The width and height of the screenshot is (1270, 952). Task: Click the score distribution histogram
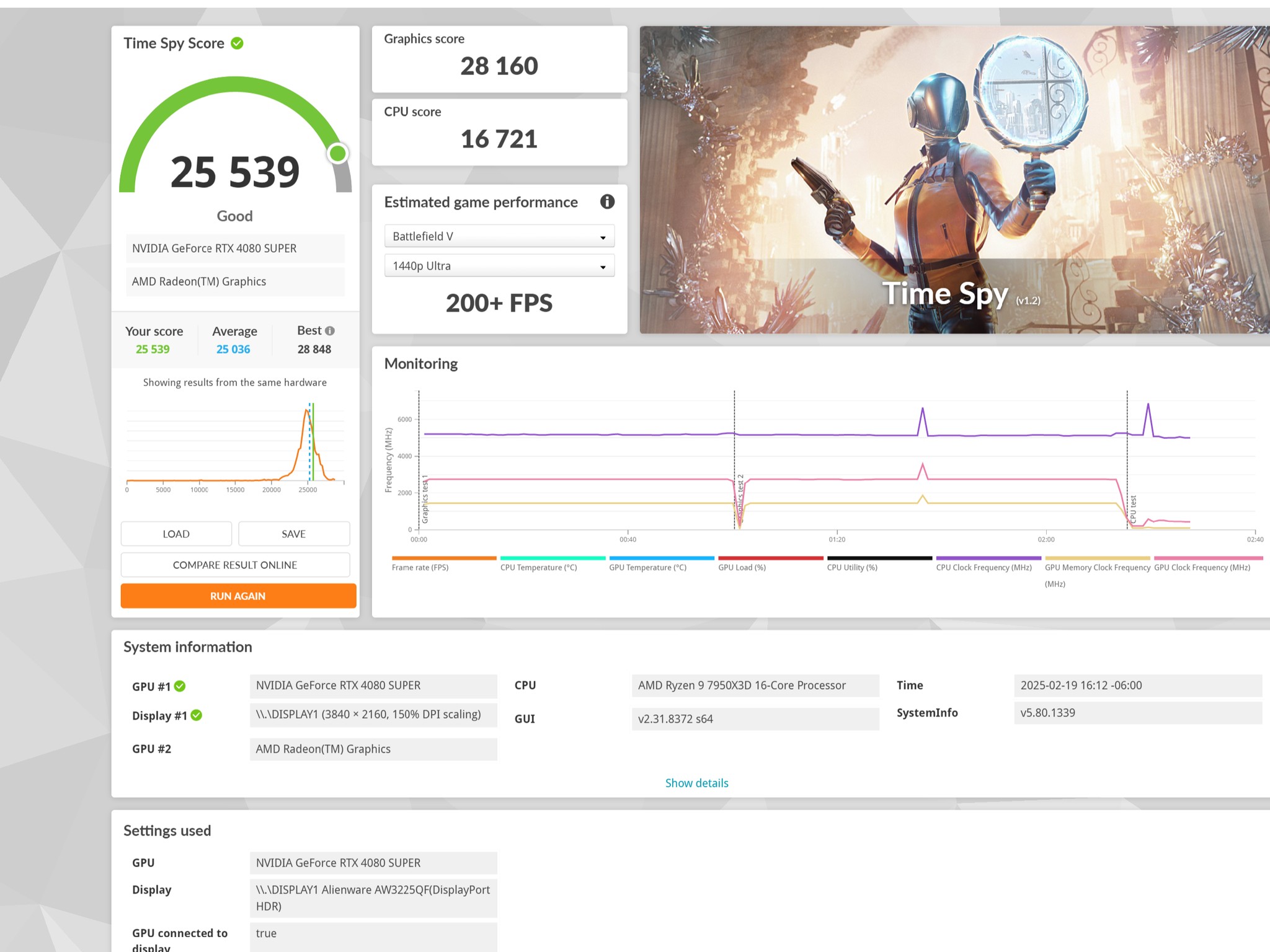(x=236, y=443)
